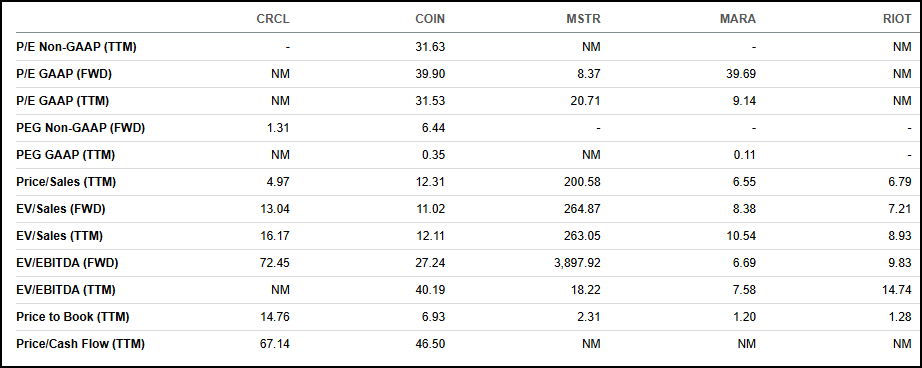922x368 pixels.
Task: Click the RIOT column header
Action: point(897,19)
